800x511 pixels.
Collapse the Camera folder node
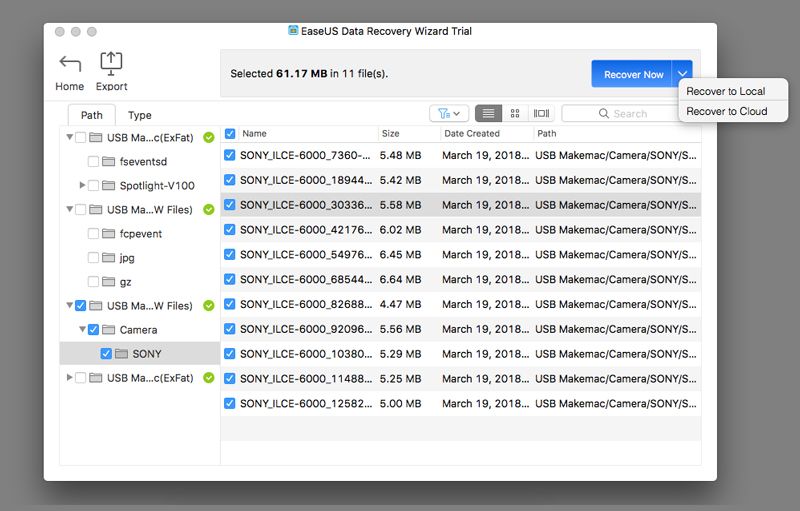coord(82,329)
